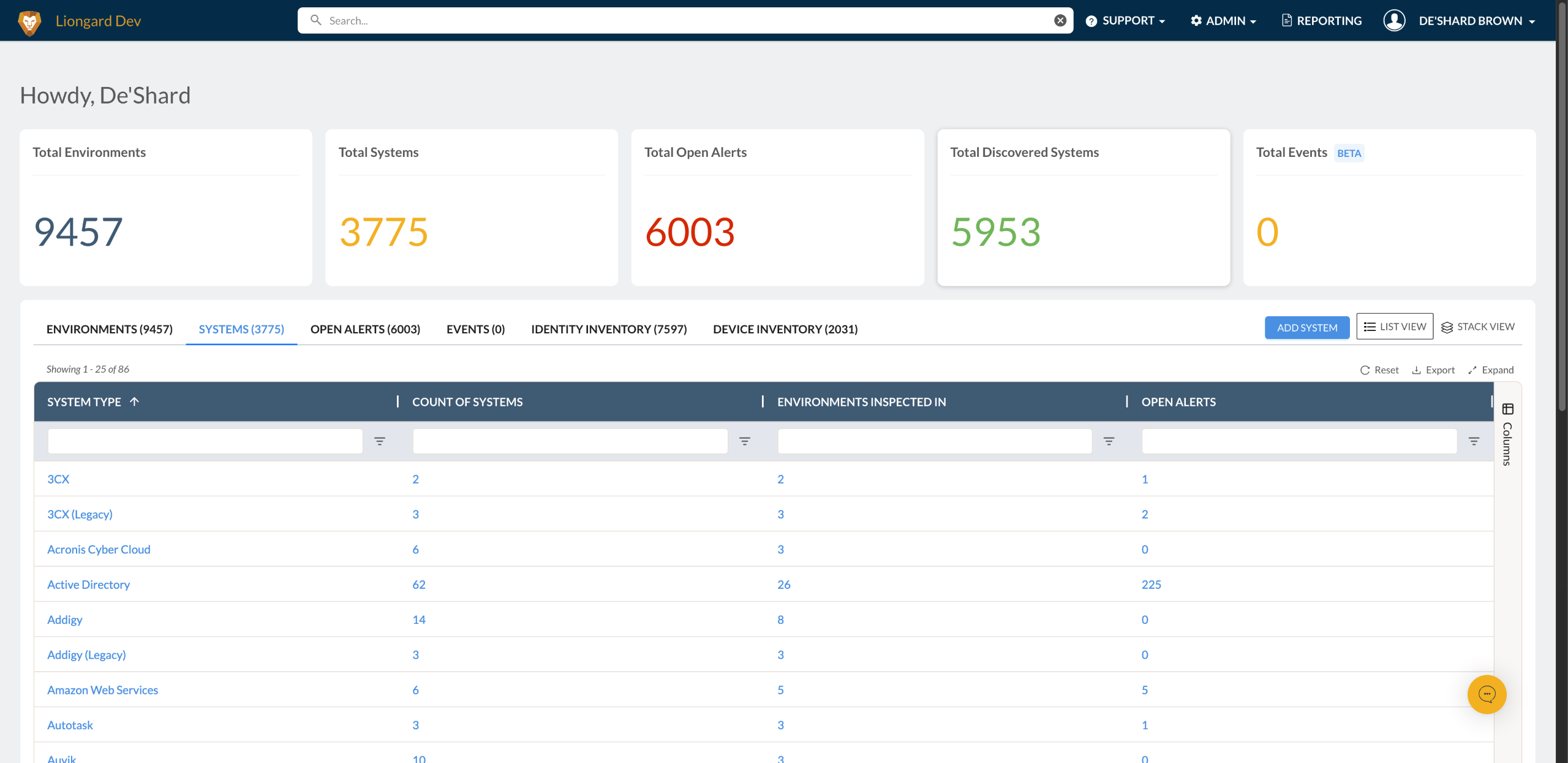Switch to Stack View

point(1478,327)
